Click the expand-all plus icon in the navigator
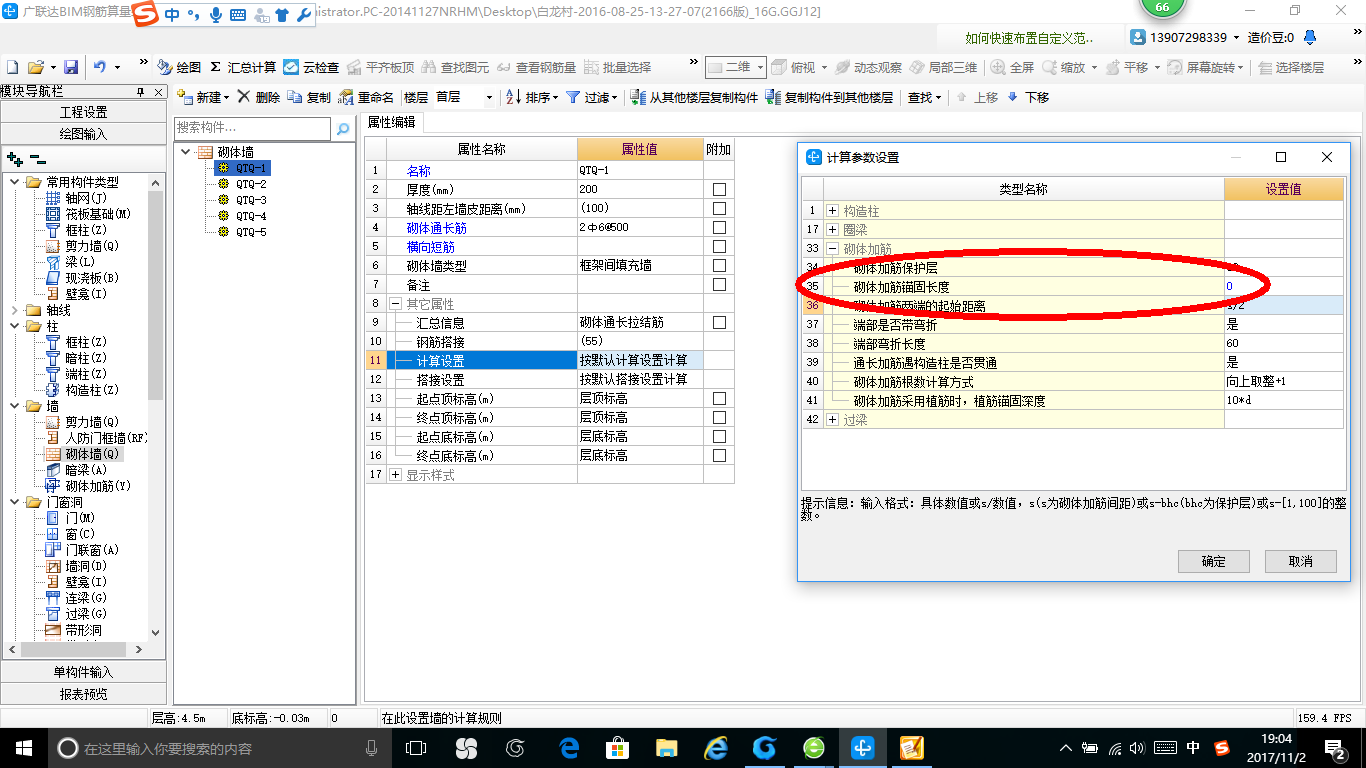1366x768 pixels. point(14,159)
